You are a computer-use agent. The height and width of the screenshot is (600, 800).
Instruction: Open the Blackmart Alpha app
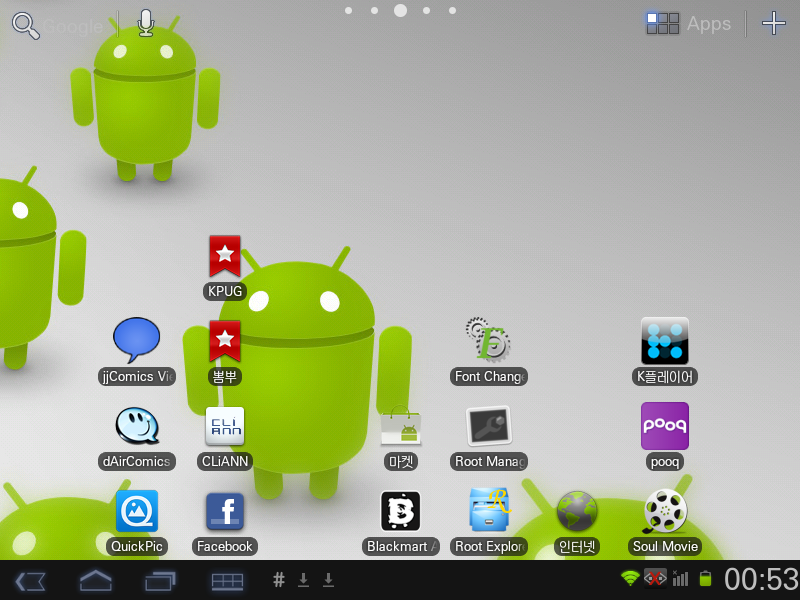(x=401, y=522)
